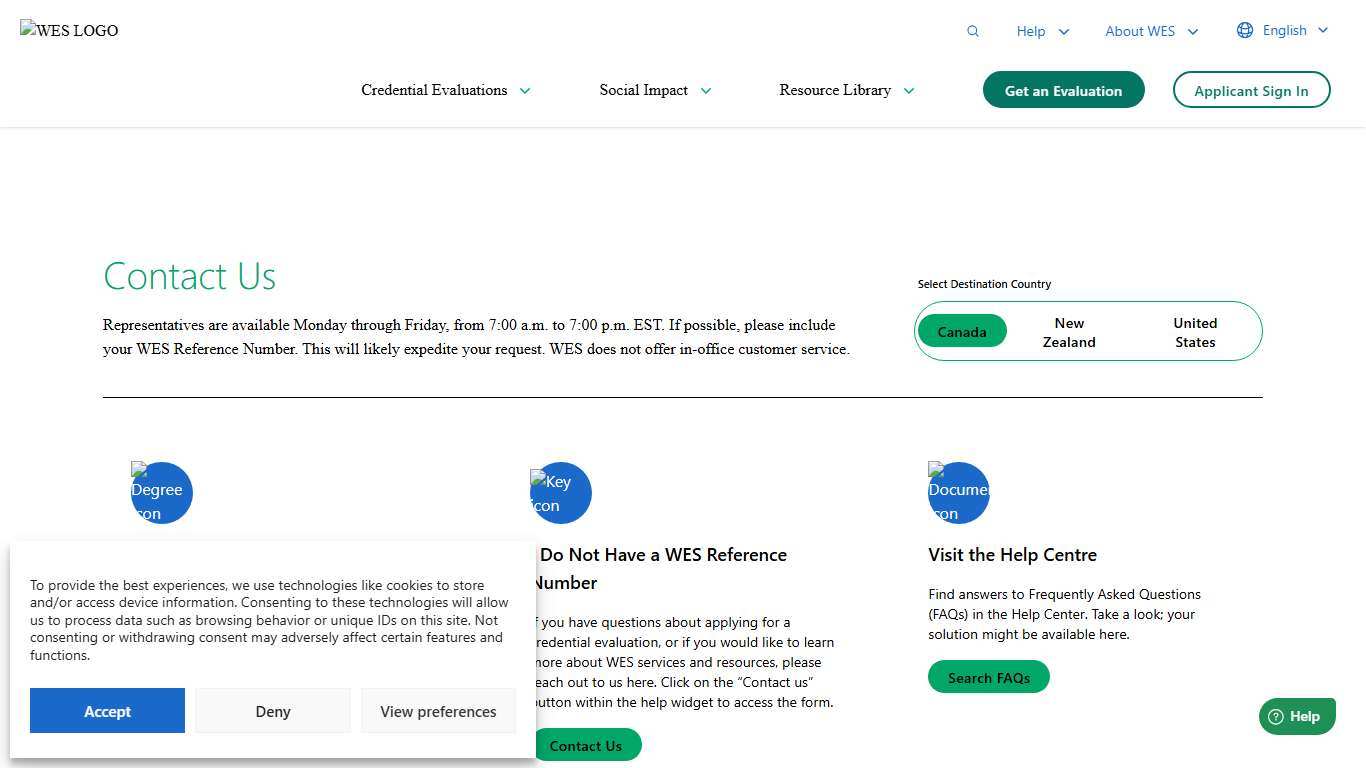Click the Degree icon circle
The width and height of the screenshot is (1366, 768).
click(161, 492)
